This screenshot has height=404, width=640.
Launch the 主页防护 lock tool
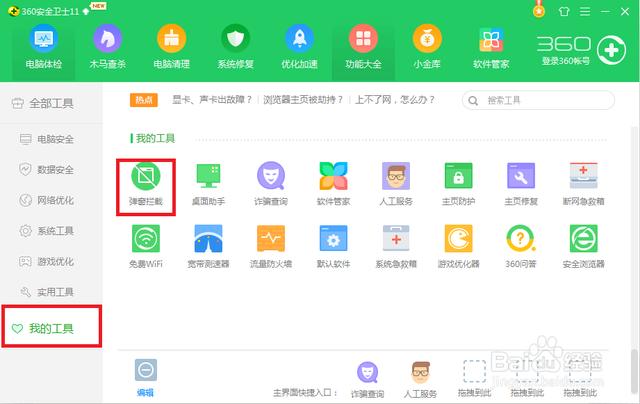click(x=458, y=184)
